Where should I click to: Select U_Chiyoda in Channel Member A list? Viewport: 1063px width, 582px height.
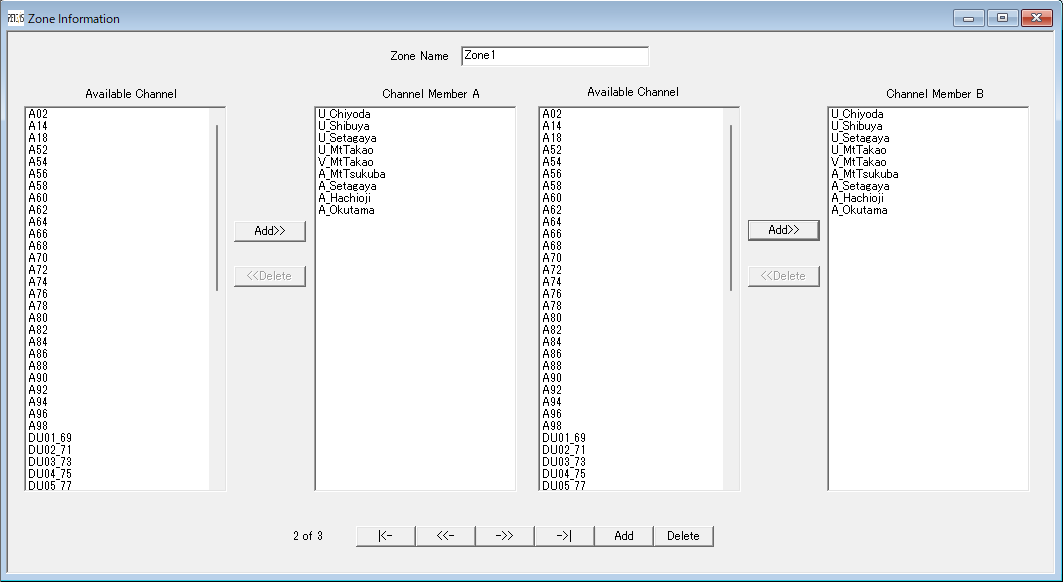[x=343, y=114]
